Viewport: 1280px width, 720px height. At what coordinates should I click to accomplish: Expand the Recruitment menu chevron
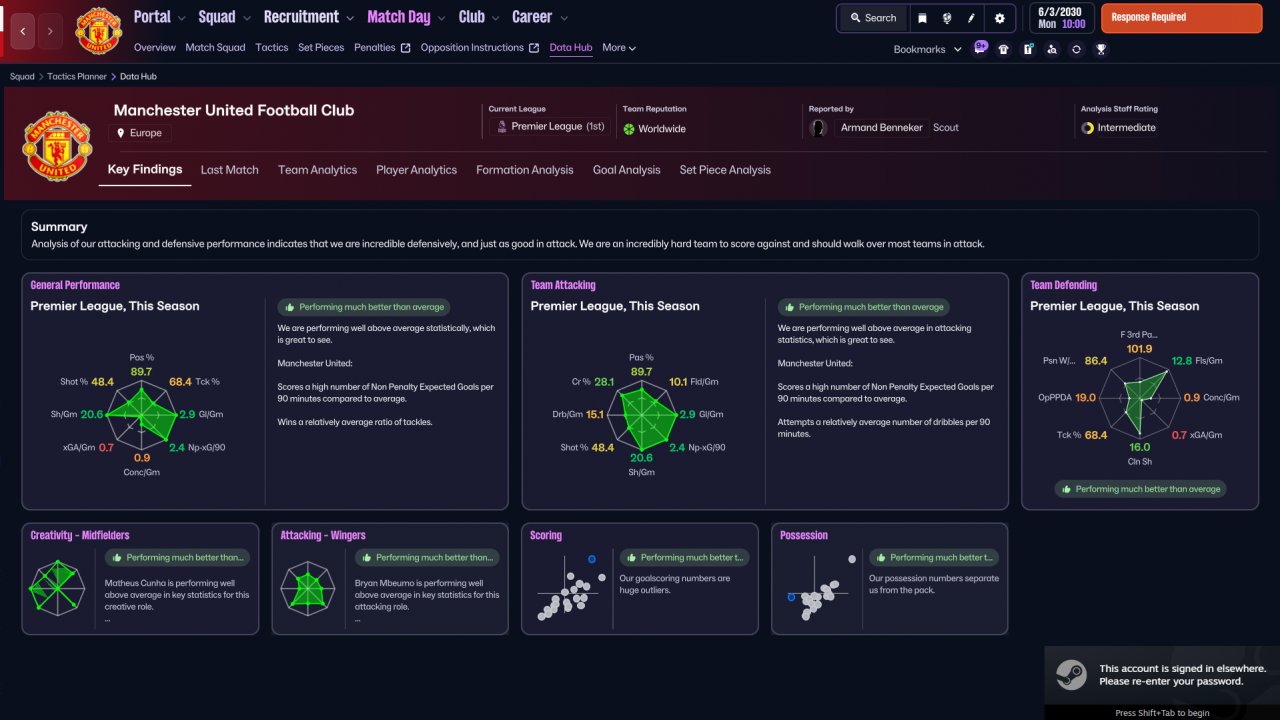click(349, 18)
